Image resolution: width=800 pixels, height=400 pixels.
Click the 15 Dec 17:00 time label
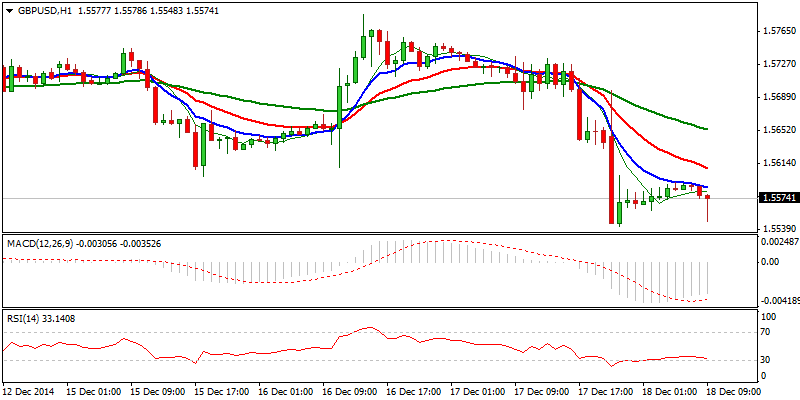[x=221, y=391]
